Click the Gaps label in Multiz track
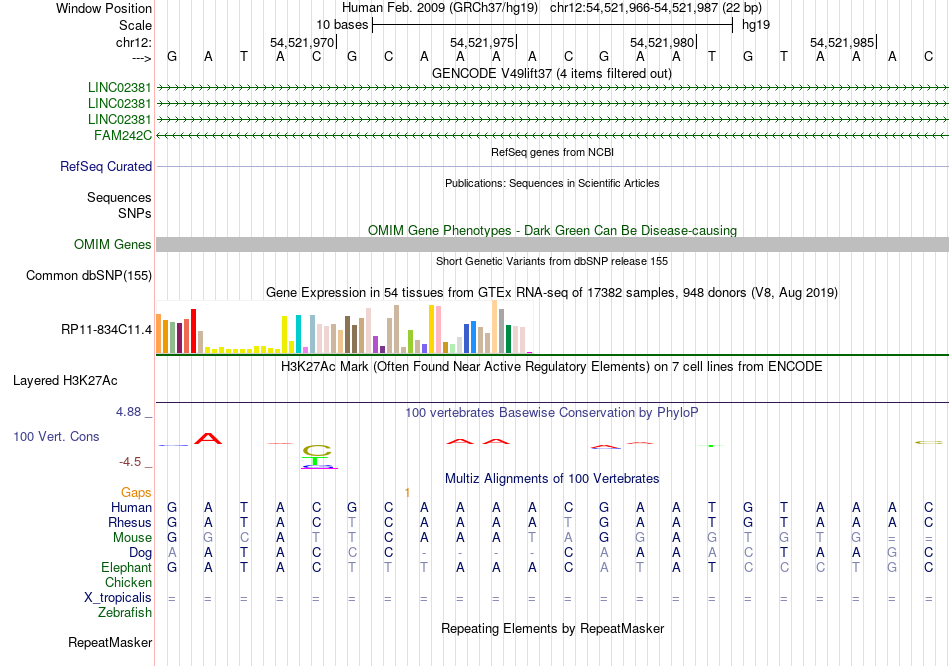950x666 pixels. (x=136, y=493)
